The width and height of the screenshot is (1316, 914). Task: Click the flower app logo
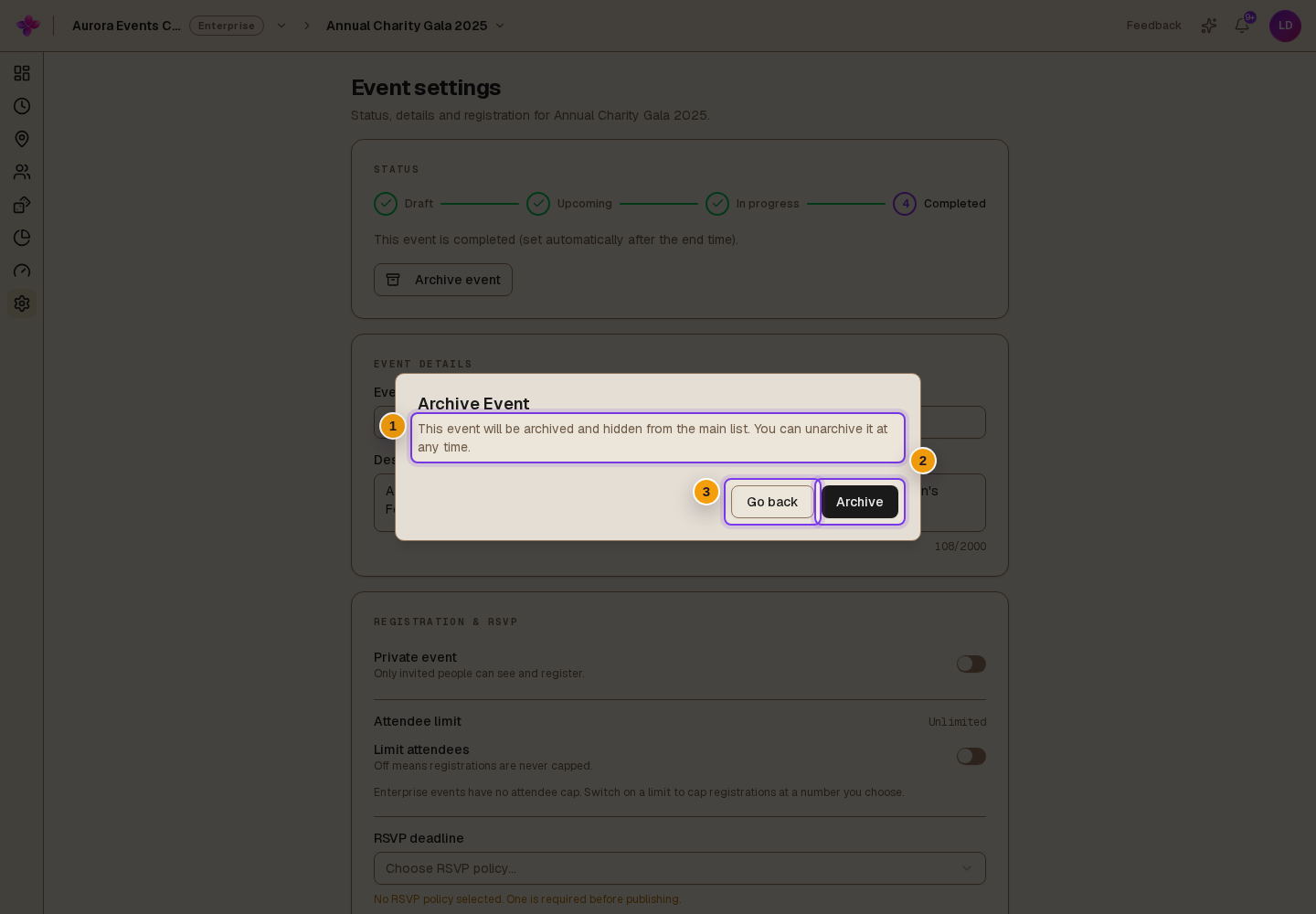[28, 26]
